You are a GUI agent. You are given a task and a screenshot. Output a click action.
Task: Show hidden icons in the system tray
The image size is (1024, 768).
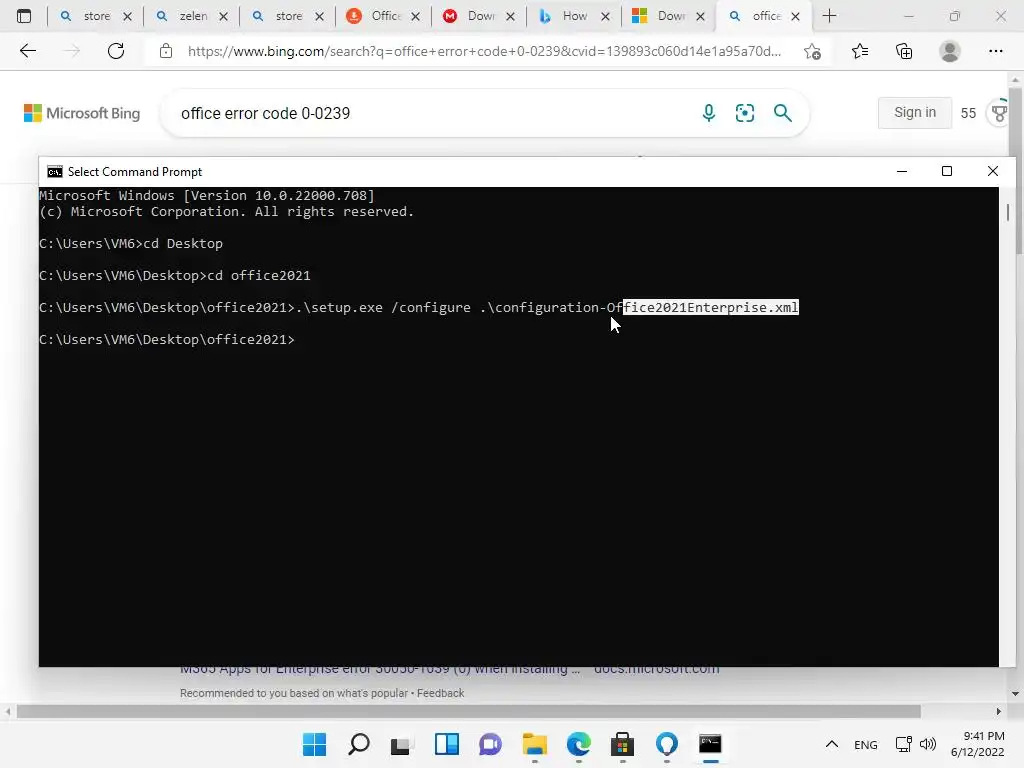(831, 744)
